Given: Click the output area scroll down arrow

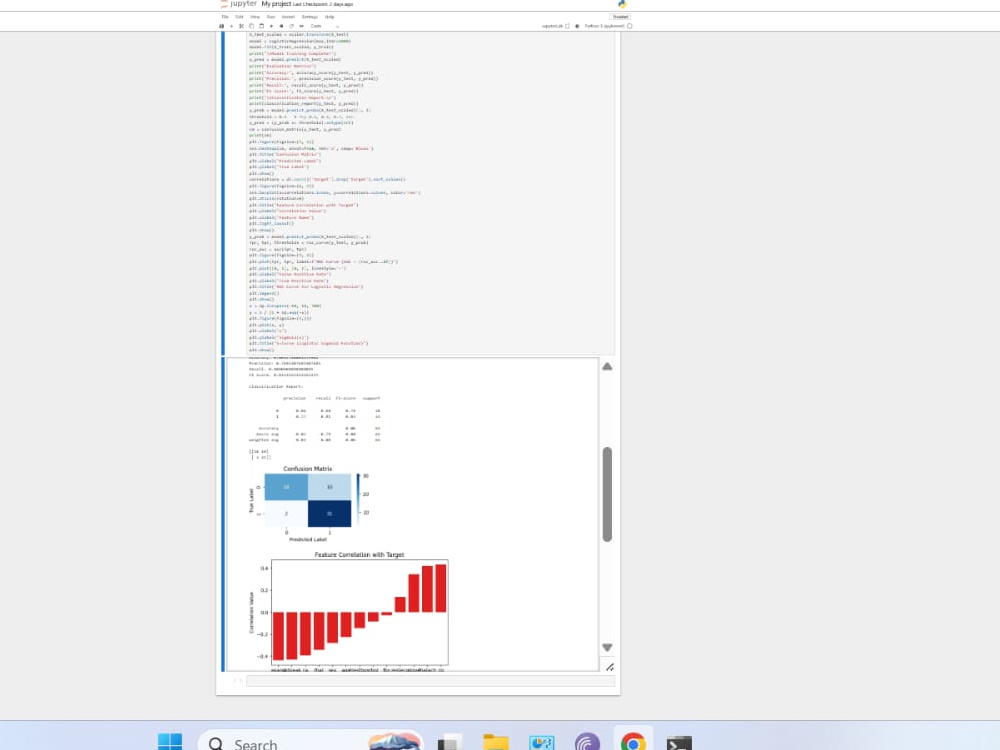Looking at the screenshot, I should pos(607,647).
